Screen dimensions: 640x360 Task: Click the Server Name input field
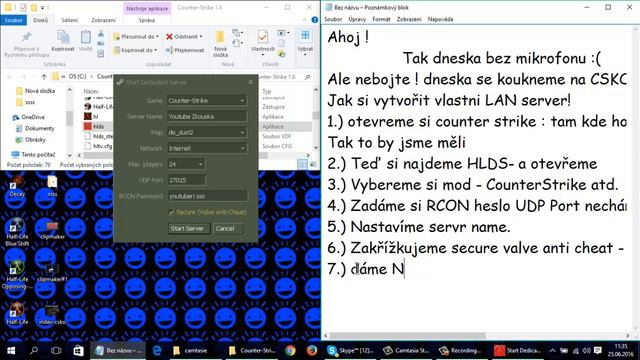click(207, 116)
